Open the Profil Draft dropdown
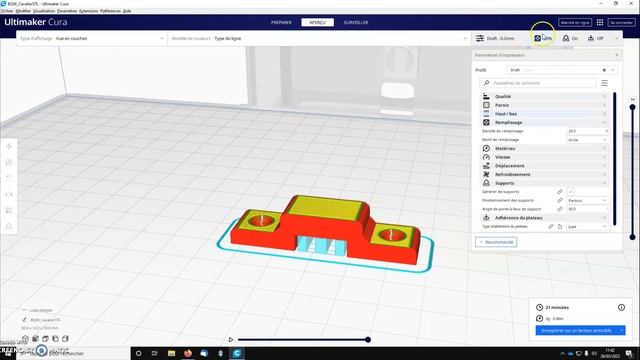The width and height of the screenshot is (640, 360). pos(562,70)
